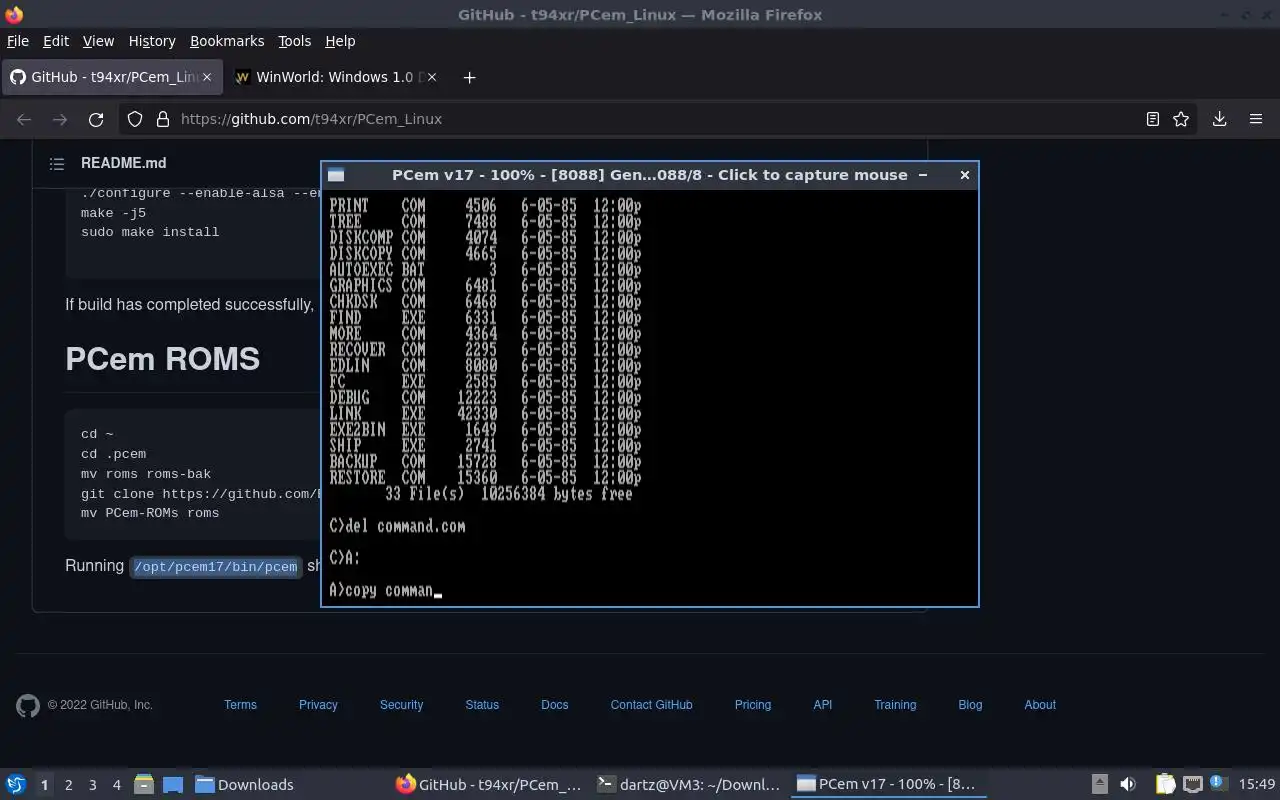Activate the dartz@VM3 terminal taskbar button
1280x800 pixels.
(690, 784)
